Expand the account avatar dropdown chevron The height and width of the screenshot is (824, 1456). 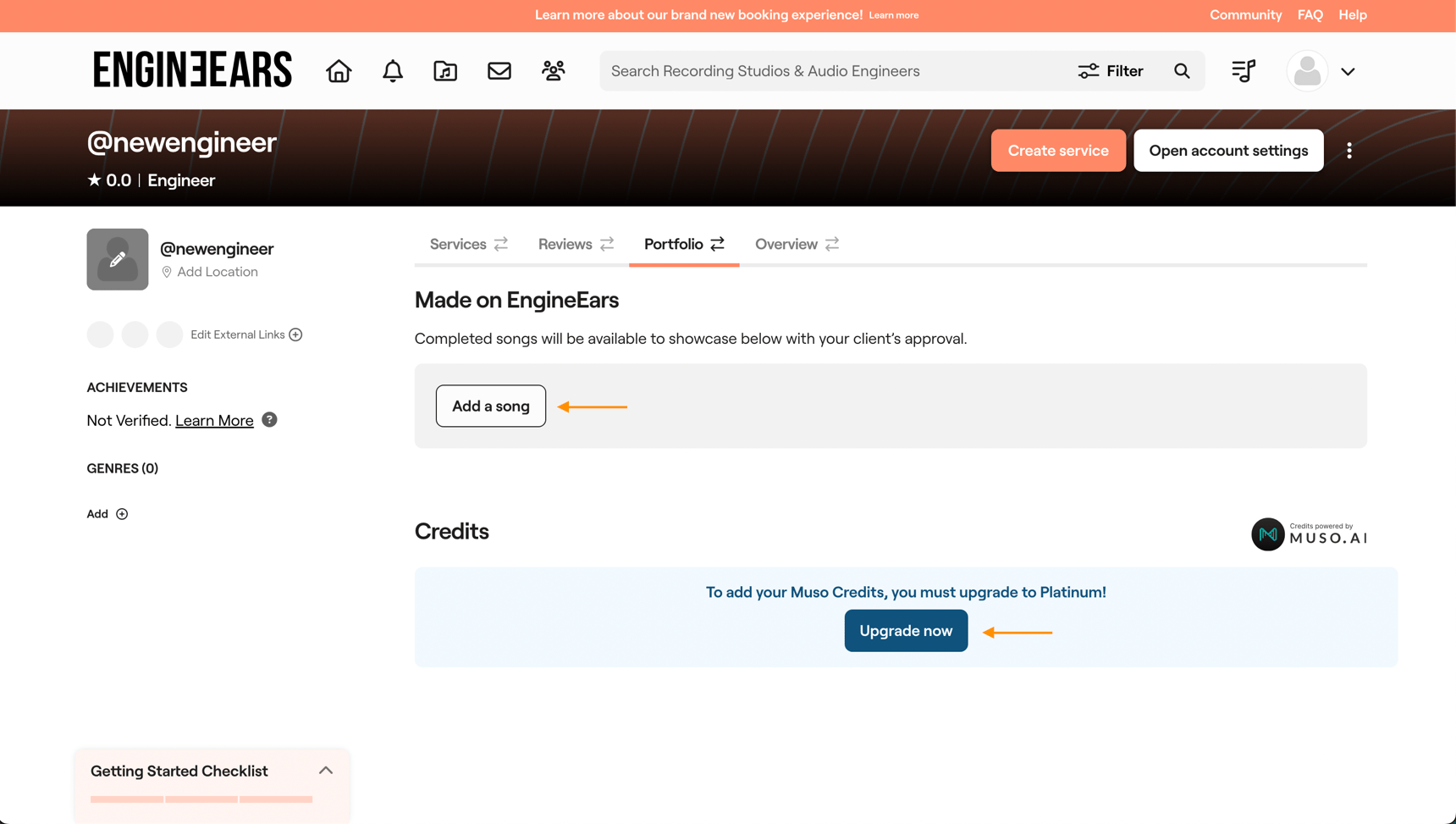coord(1348,71)
